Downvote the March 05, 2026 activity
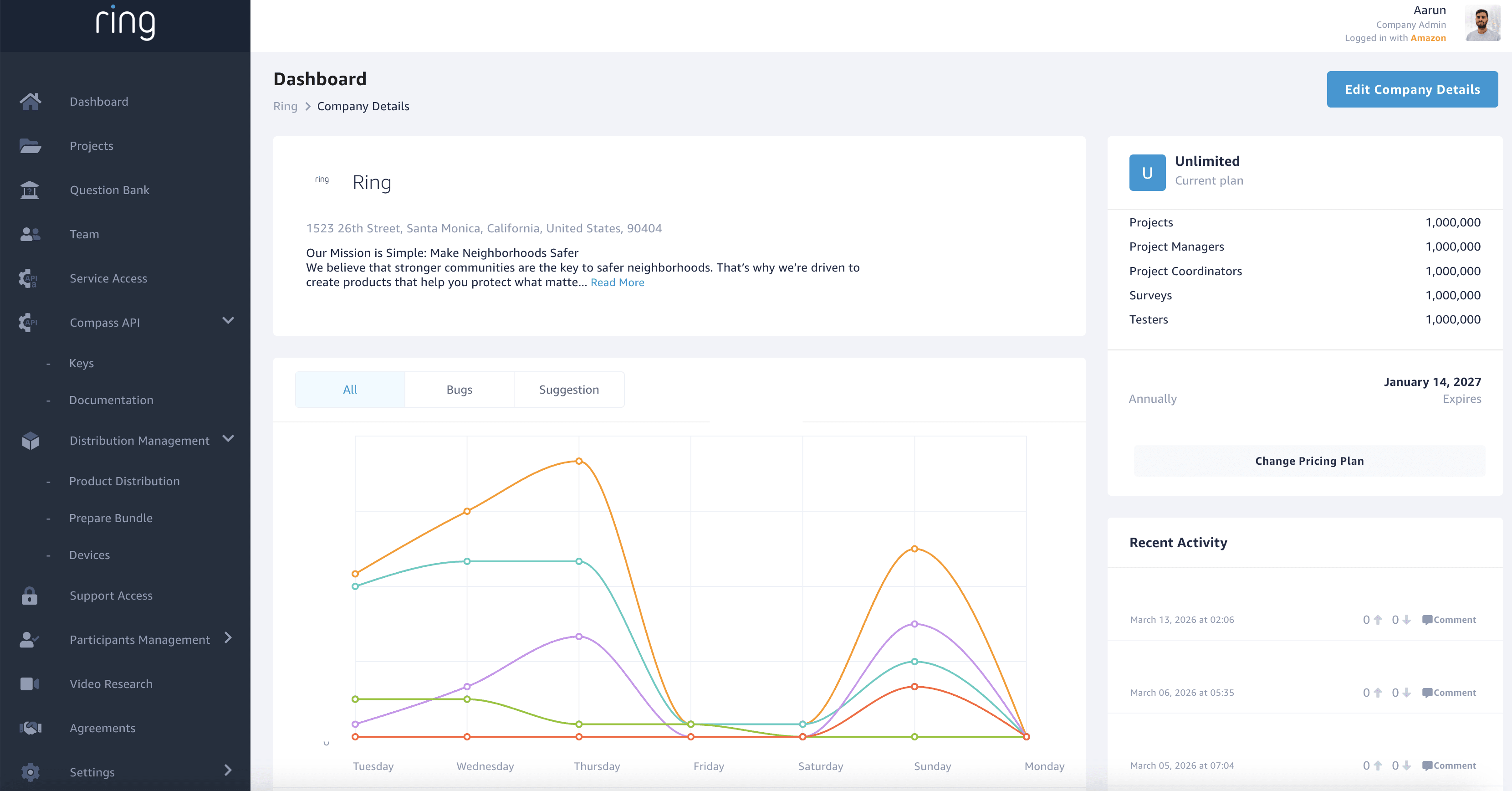 (x=1406, y=765)
